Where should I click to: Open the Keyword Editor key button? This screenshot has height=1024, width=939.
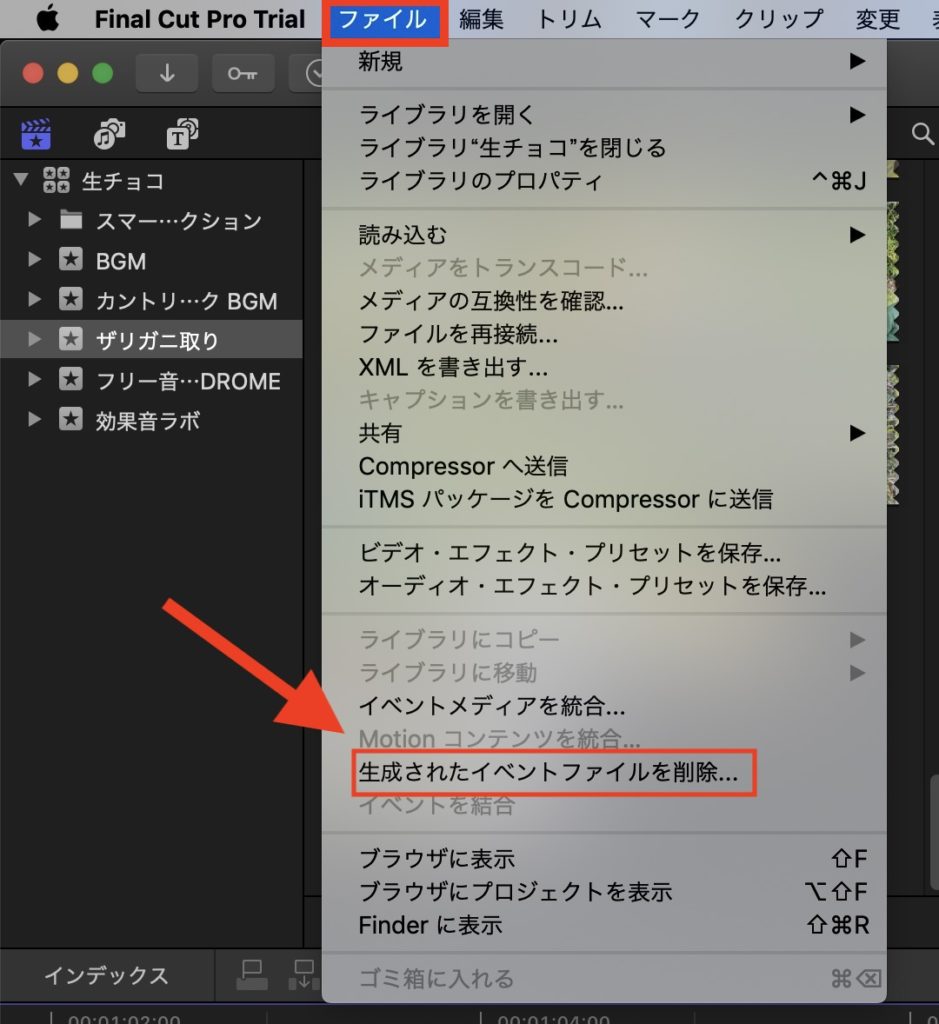pos(243,74)
